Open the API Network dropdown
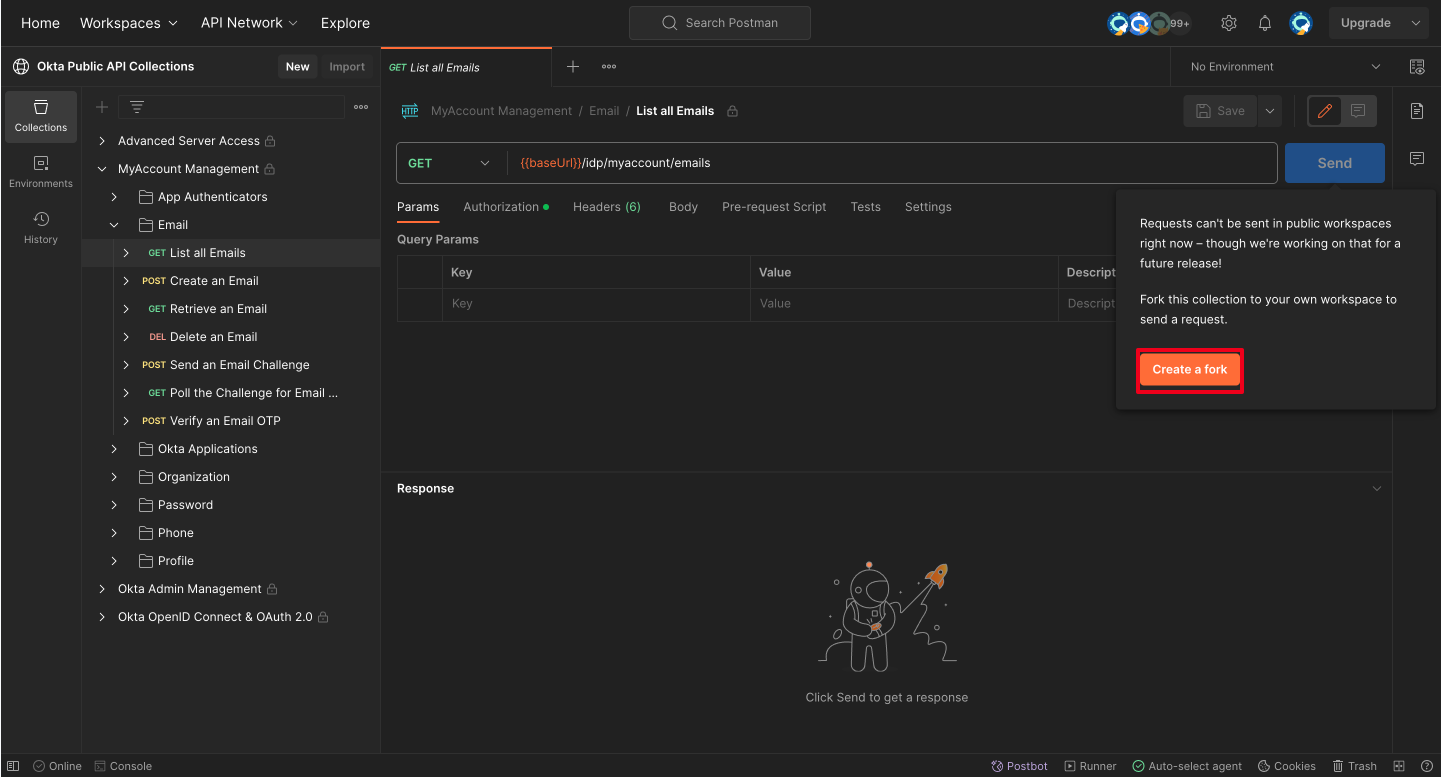Screen dimensions: 1441x777 pos(250,23)
